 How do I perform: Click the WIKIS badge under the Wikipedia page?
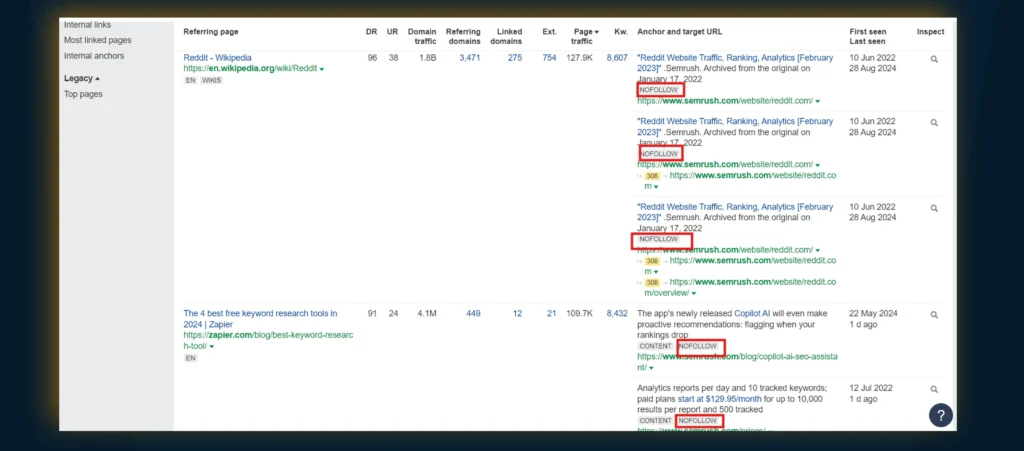(x=212, y=80)
